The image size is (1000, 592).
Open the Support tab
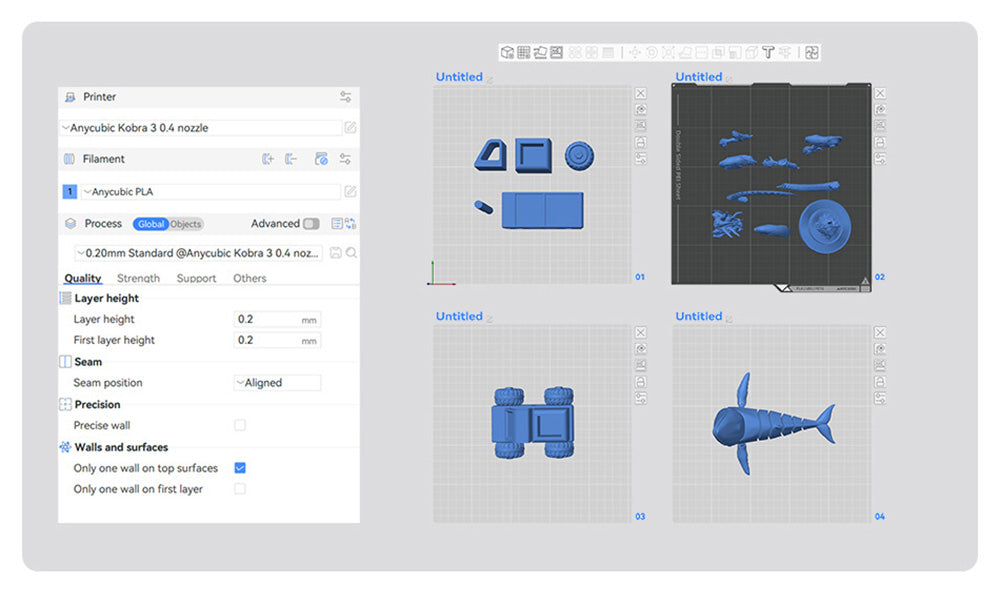tap(196, 279)
